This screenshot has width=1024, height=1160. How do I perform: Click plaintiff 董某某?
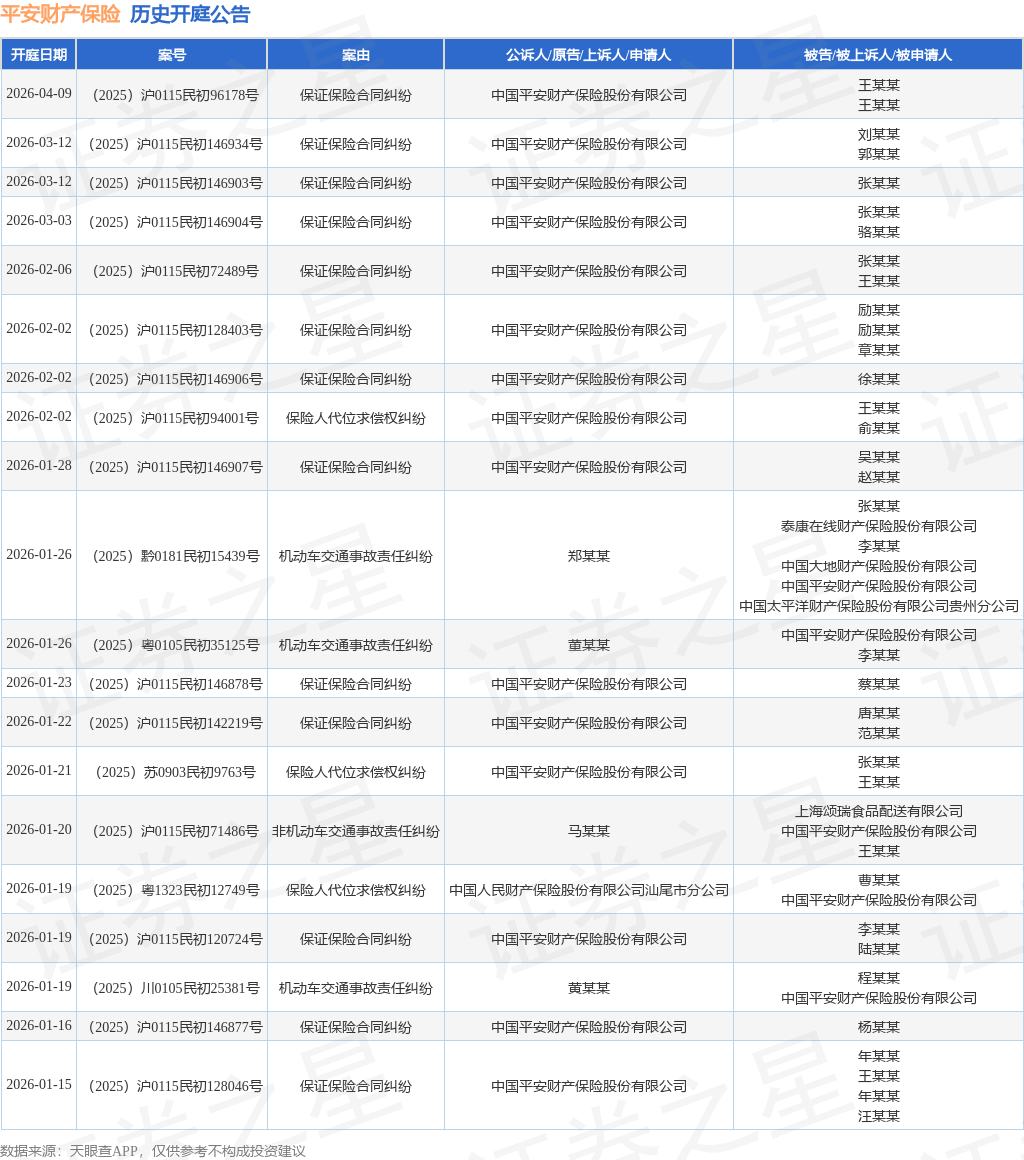pos(589,645)
